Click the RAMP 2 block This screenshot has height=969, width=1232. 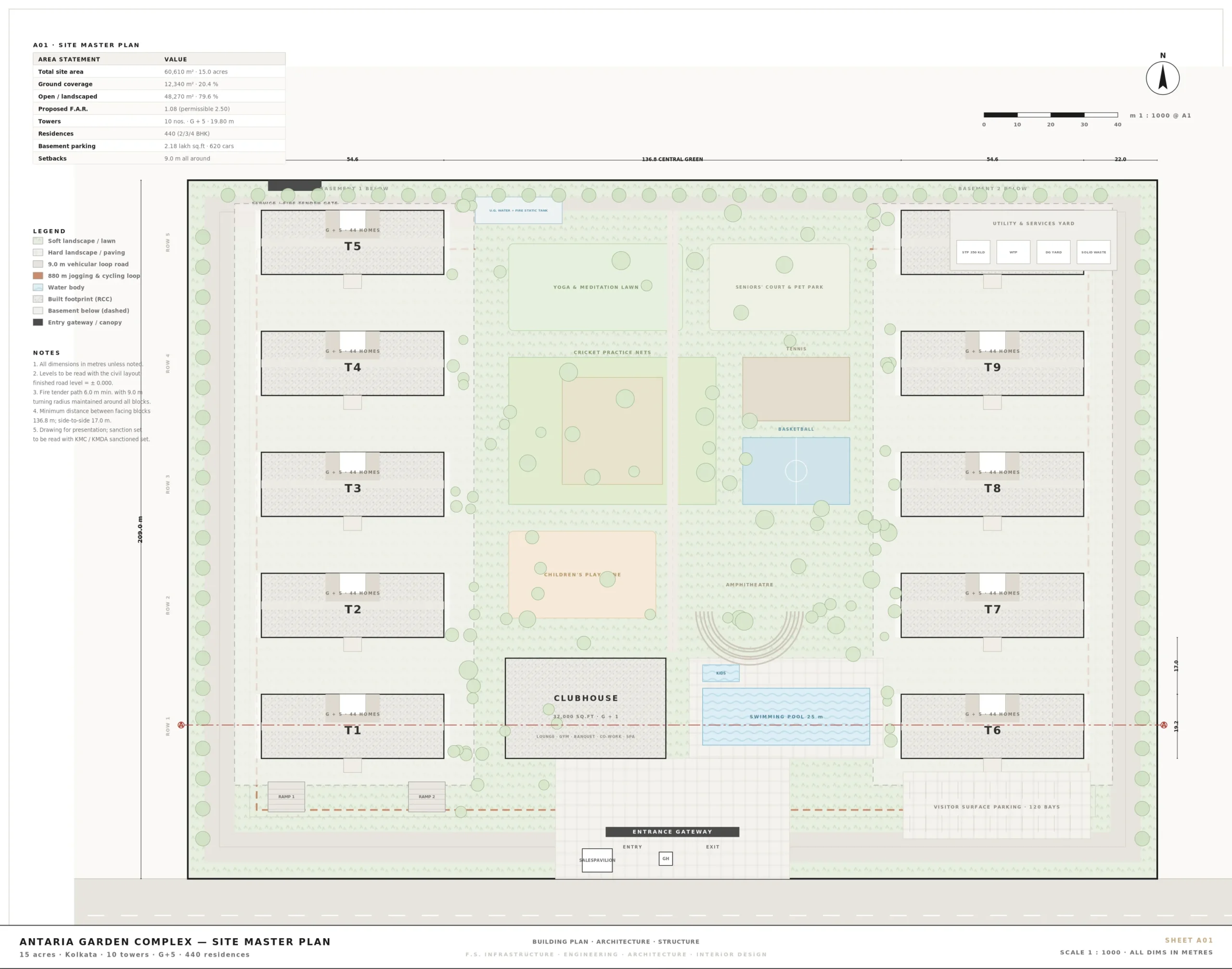pyautogui.click(x=427, y=797)
